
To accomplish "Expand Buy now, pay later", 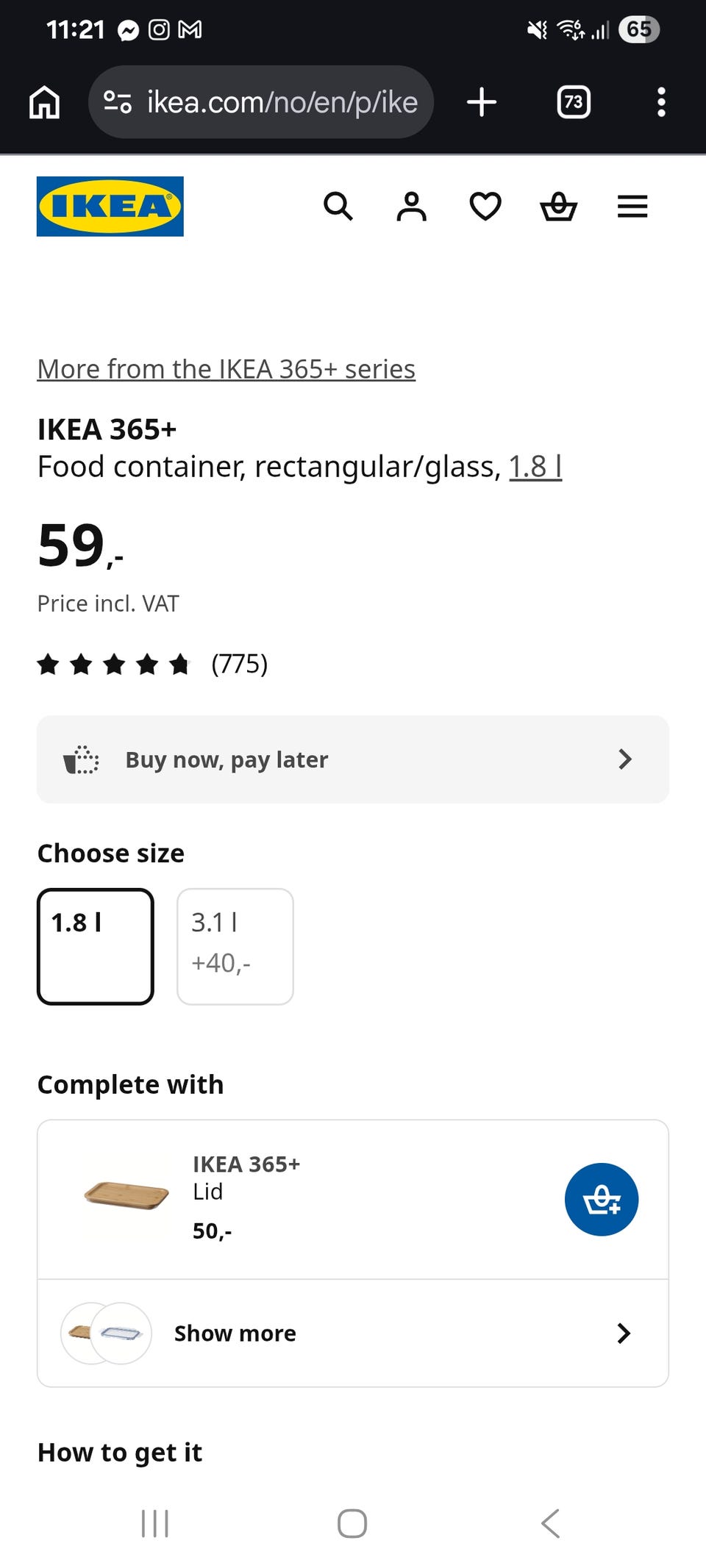I will click(353, 759).
